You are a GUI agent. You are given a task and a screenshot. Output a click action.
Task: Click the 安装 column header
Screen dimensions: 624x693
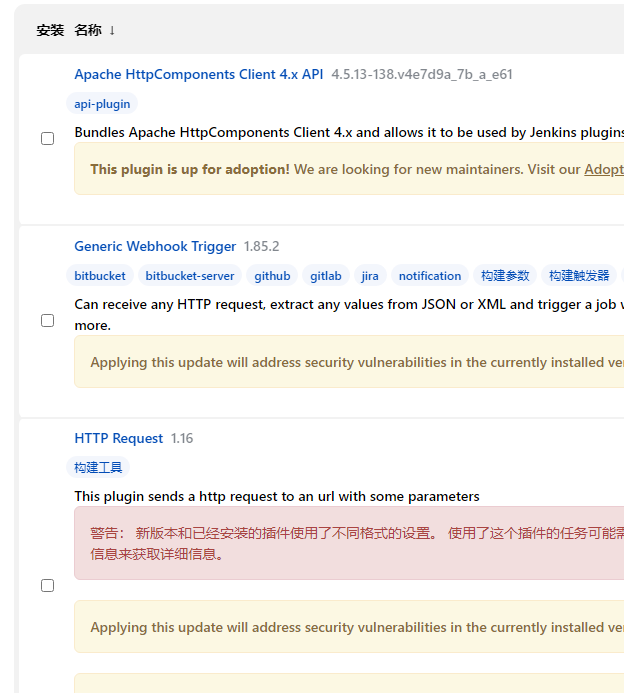(50, 30)
